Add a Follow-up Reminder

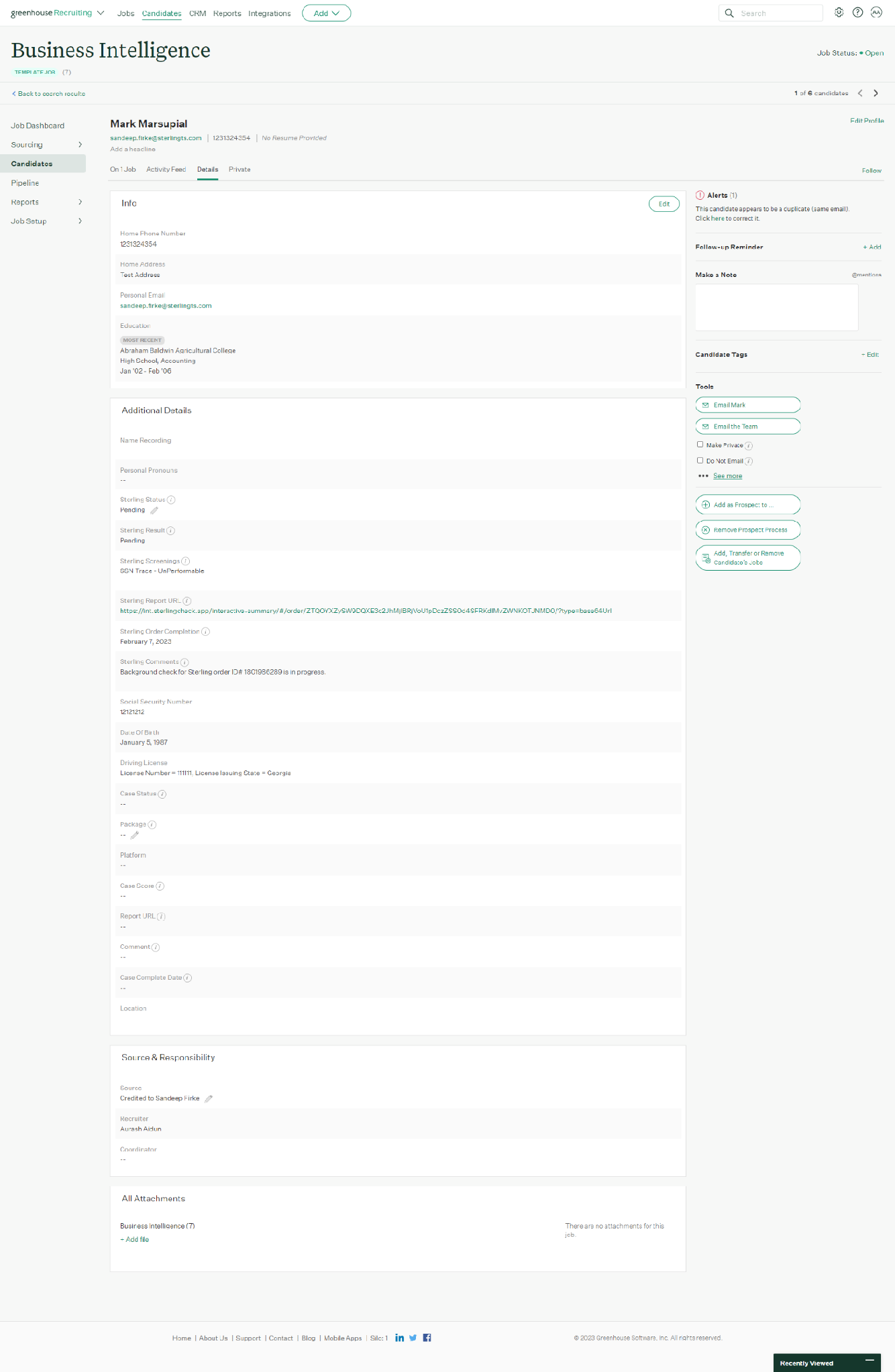(872, 247)
